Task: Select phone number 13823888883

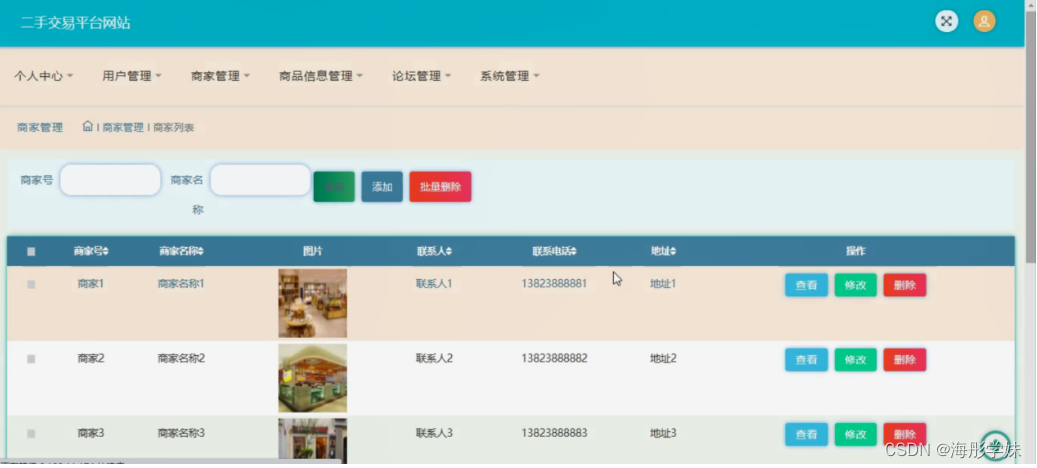Action: coord(554,433)
